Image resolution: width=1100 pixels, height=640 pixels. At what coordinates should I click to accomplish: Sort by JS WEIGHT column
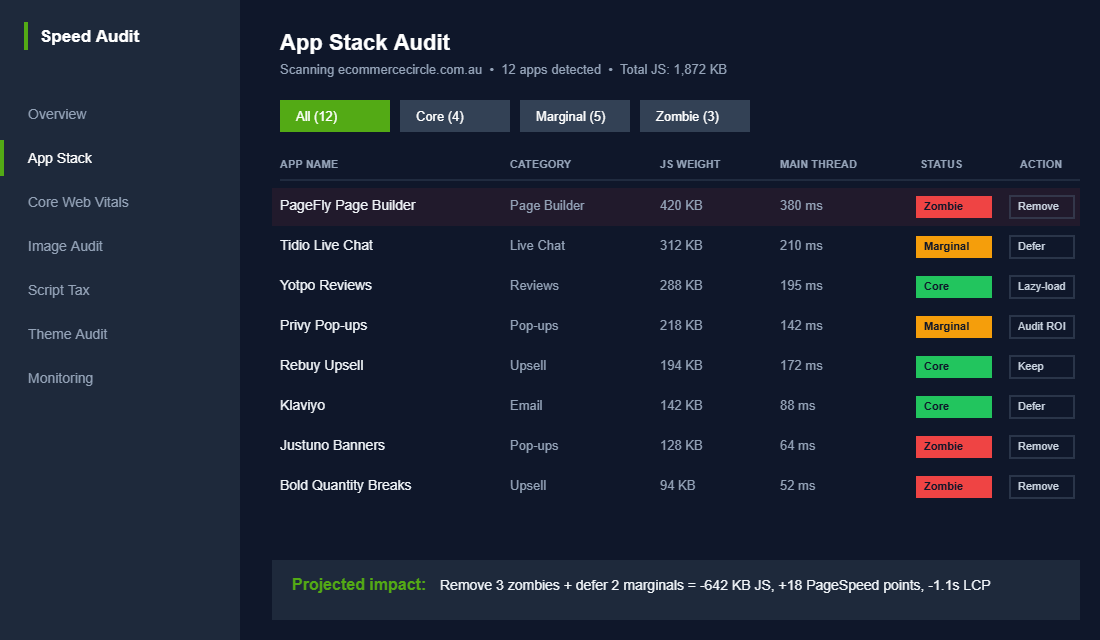(x=690, y=164)
